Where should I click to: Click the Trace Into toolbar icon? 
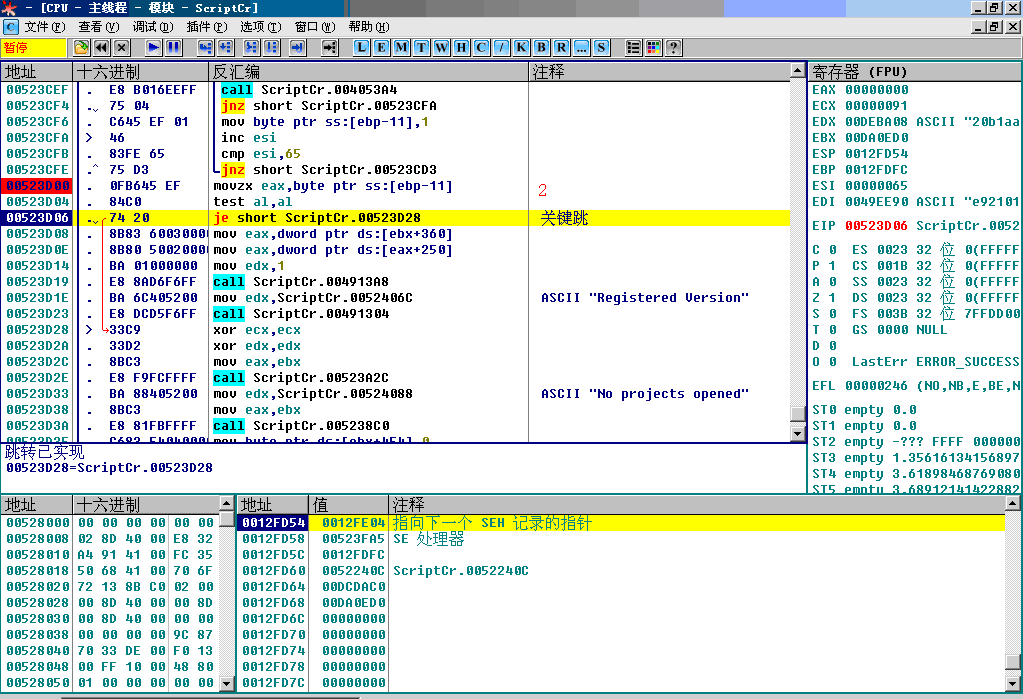tap(251, 48)
